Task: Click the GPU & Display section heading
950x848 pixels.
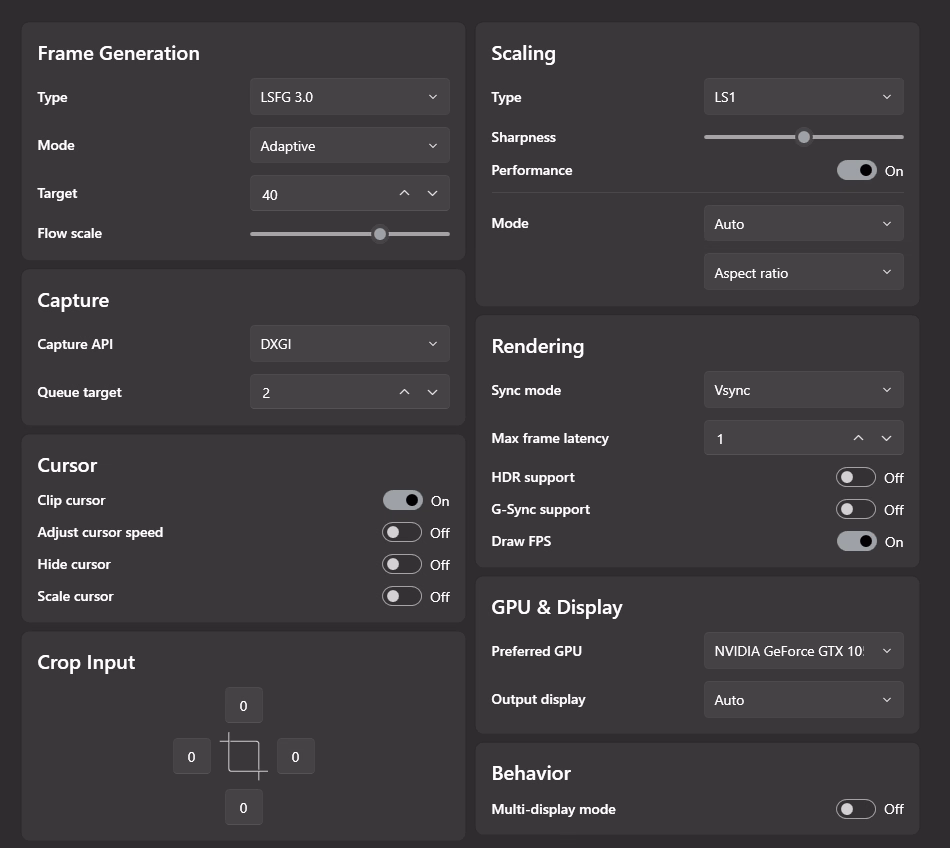Action: pos(557,608)
